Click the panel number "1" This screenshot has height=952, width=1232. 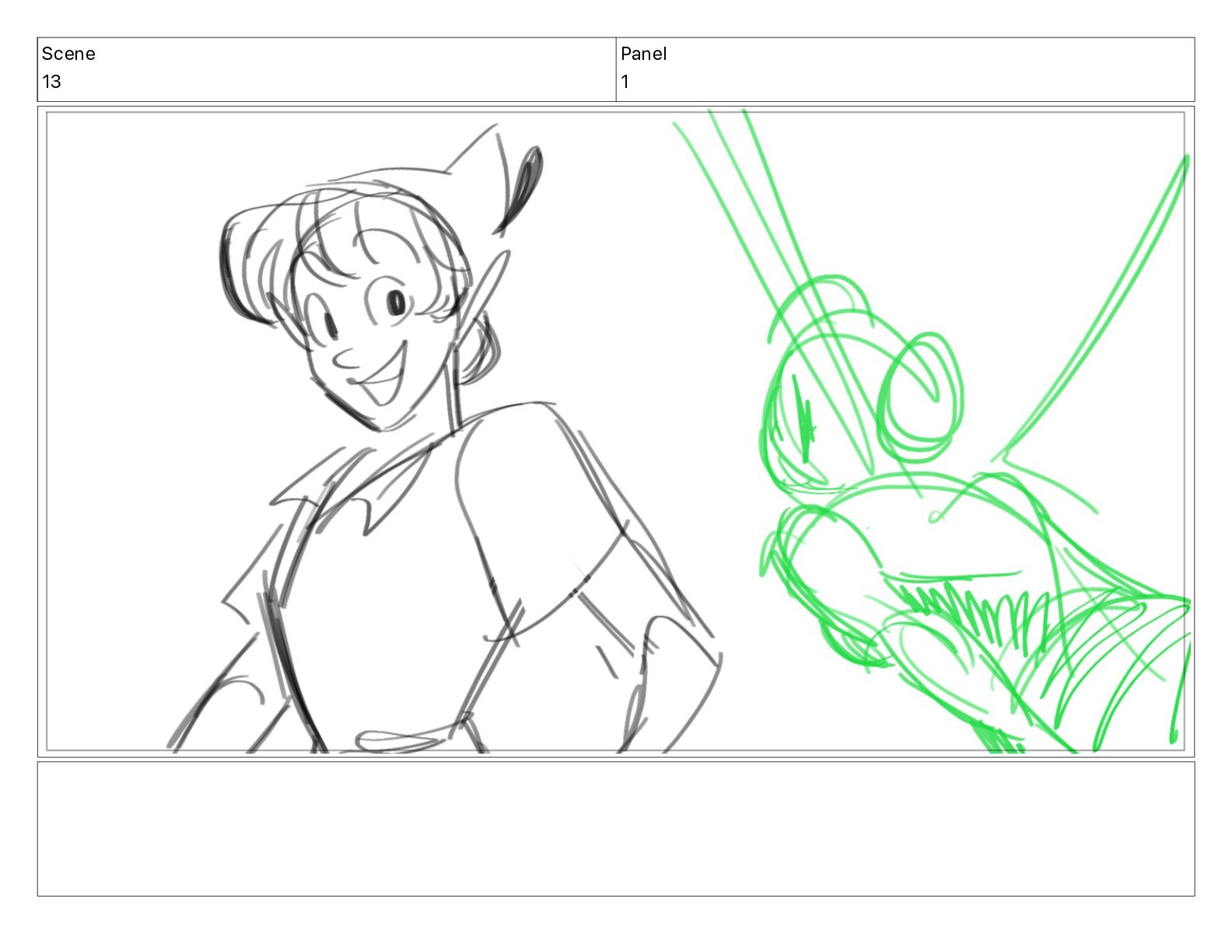point(625,82)
